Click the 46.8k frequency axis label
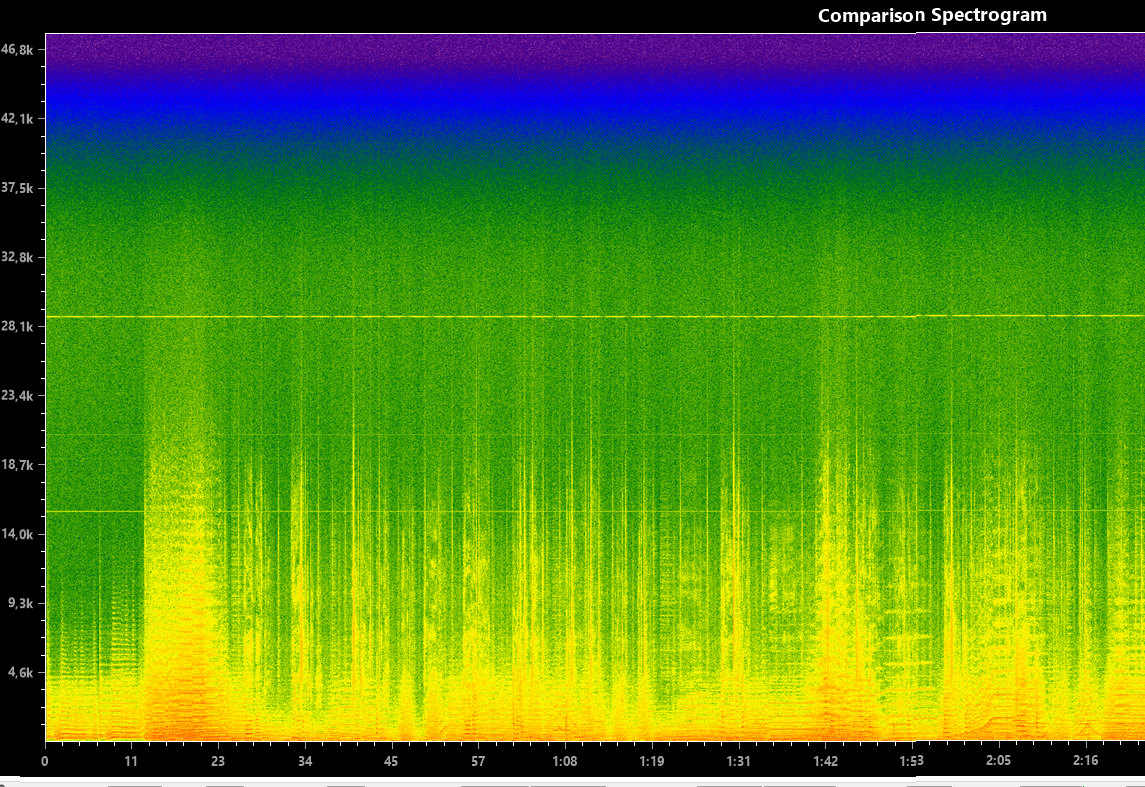The image size is (1145, 787). (20, 49)
